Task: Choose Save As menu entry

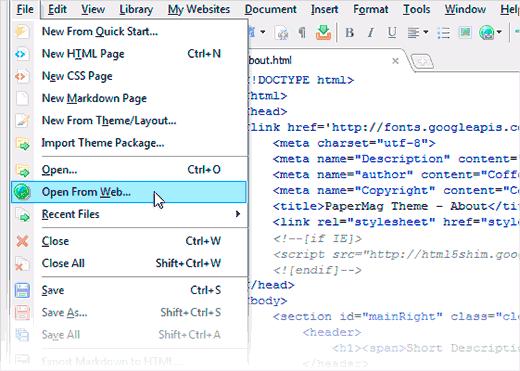Action: [x=129, y=312]
